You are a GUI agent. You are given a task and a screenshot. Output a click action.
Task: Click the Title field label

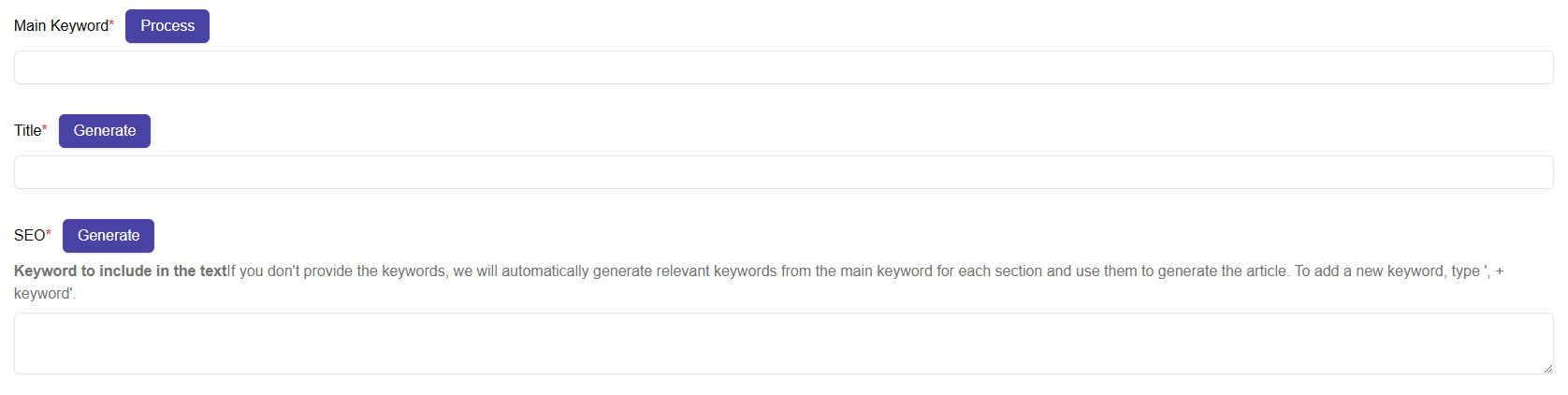[27, 131]
